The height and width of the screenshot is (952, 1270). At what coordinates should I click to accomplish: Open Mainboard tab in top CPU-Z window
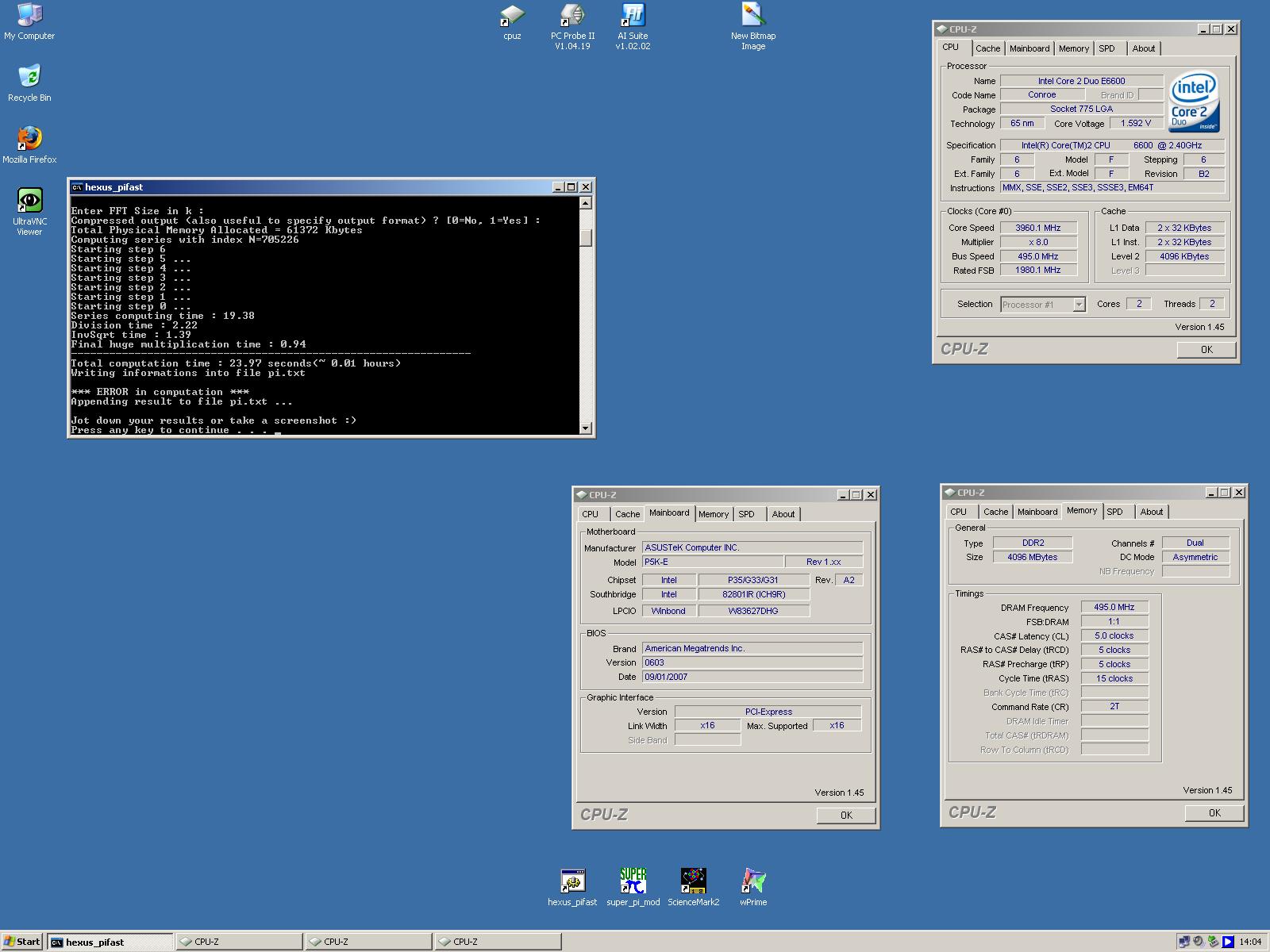[1029, 48]
